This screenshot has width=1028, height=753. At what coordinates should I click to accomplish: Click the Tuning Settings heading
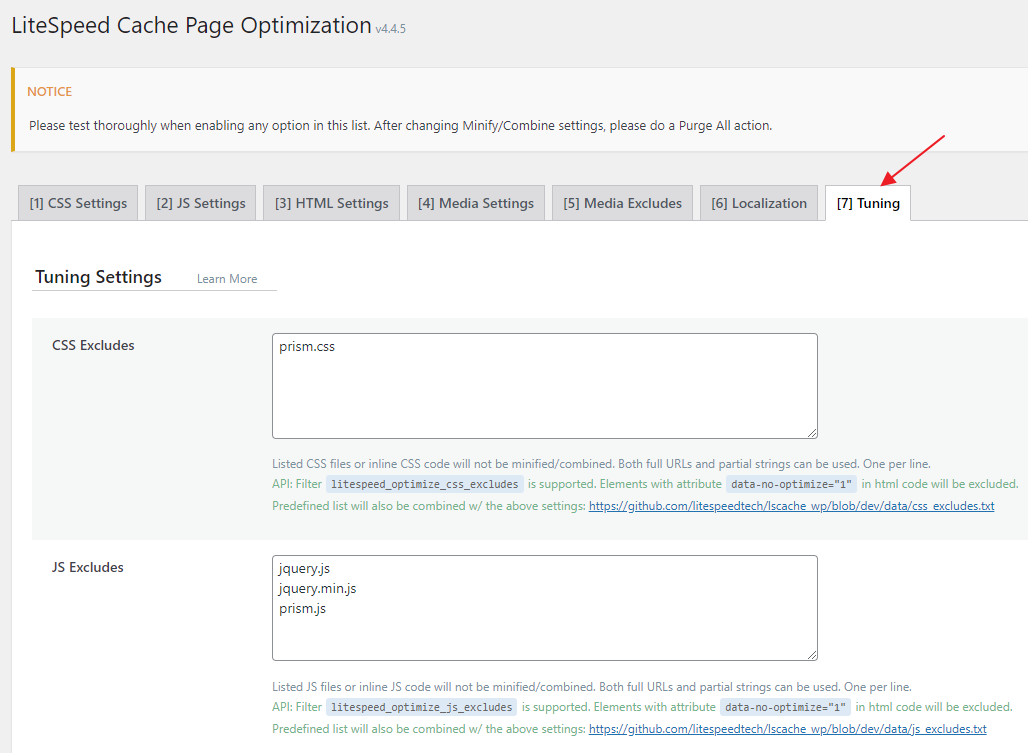pos(98,277)
